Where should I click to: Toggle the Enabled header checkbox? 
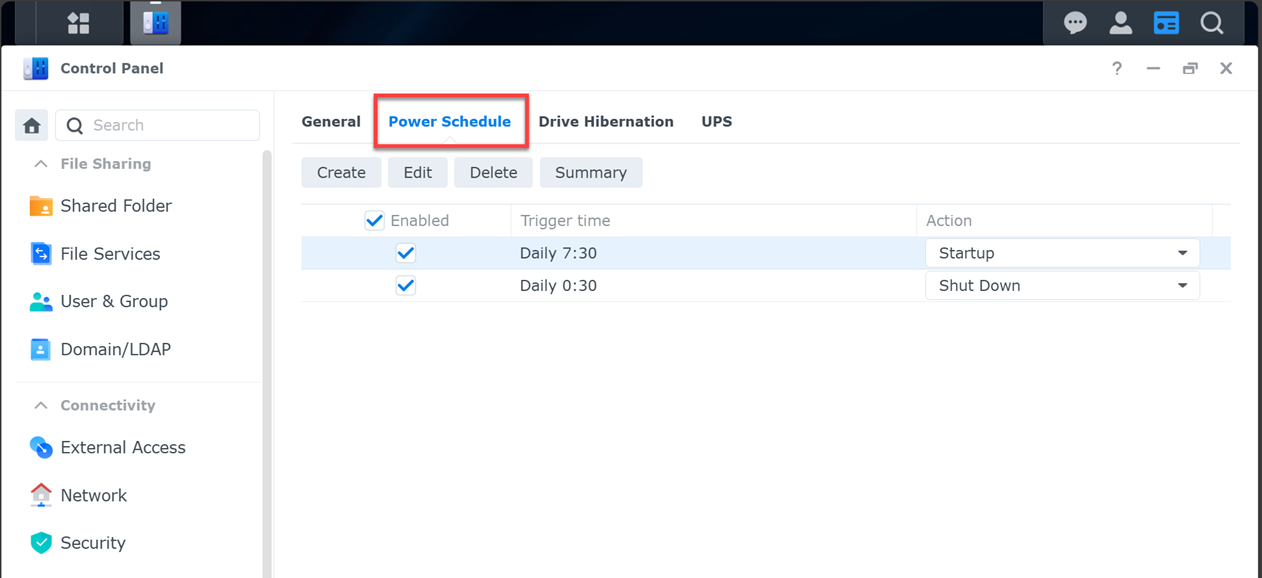point(375,221)
